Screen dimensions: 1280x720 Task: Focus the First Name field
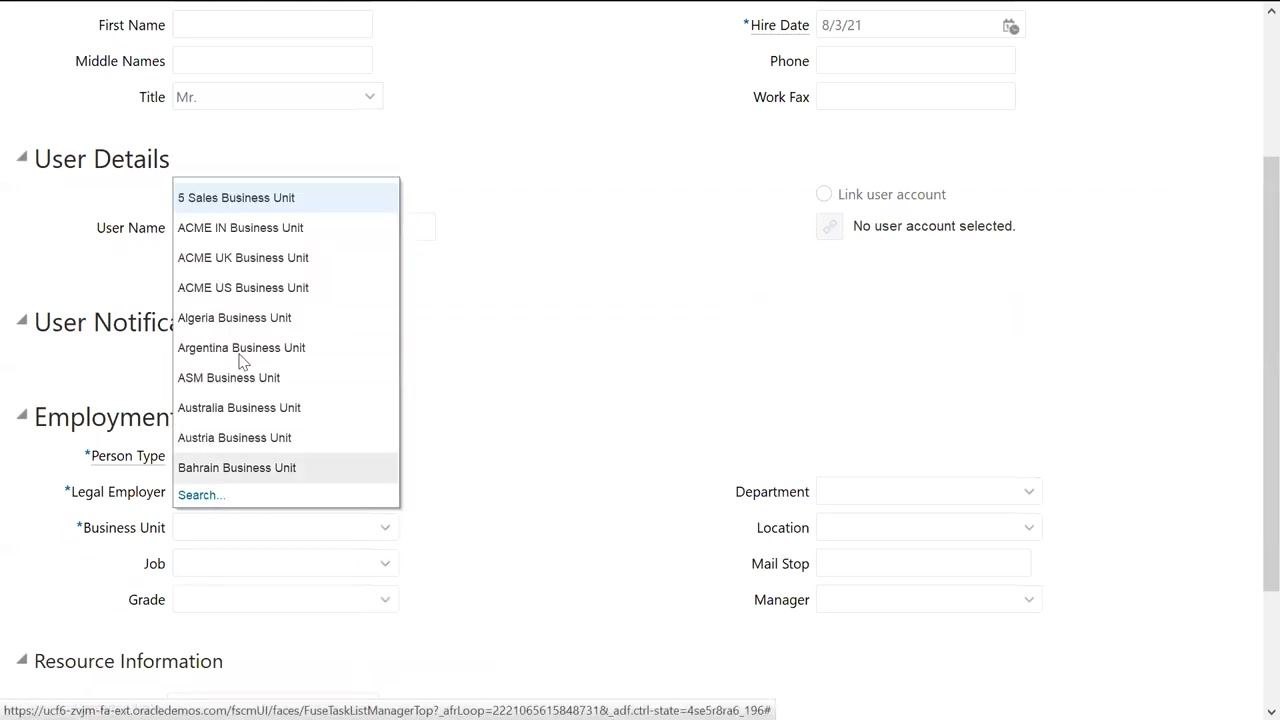[x=272, y=25]
